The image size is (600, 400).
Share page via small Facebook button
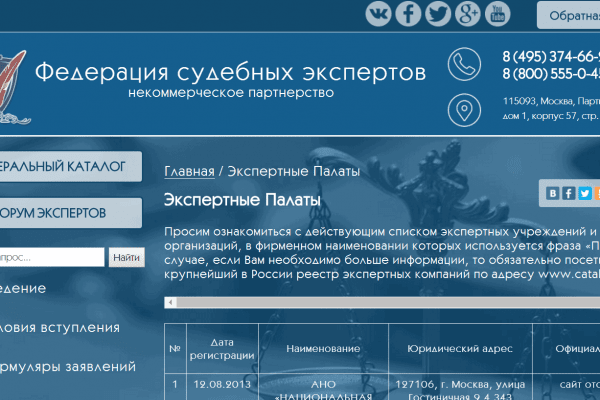click(569, 193)
